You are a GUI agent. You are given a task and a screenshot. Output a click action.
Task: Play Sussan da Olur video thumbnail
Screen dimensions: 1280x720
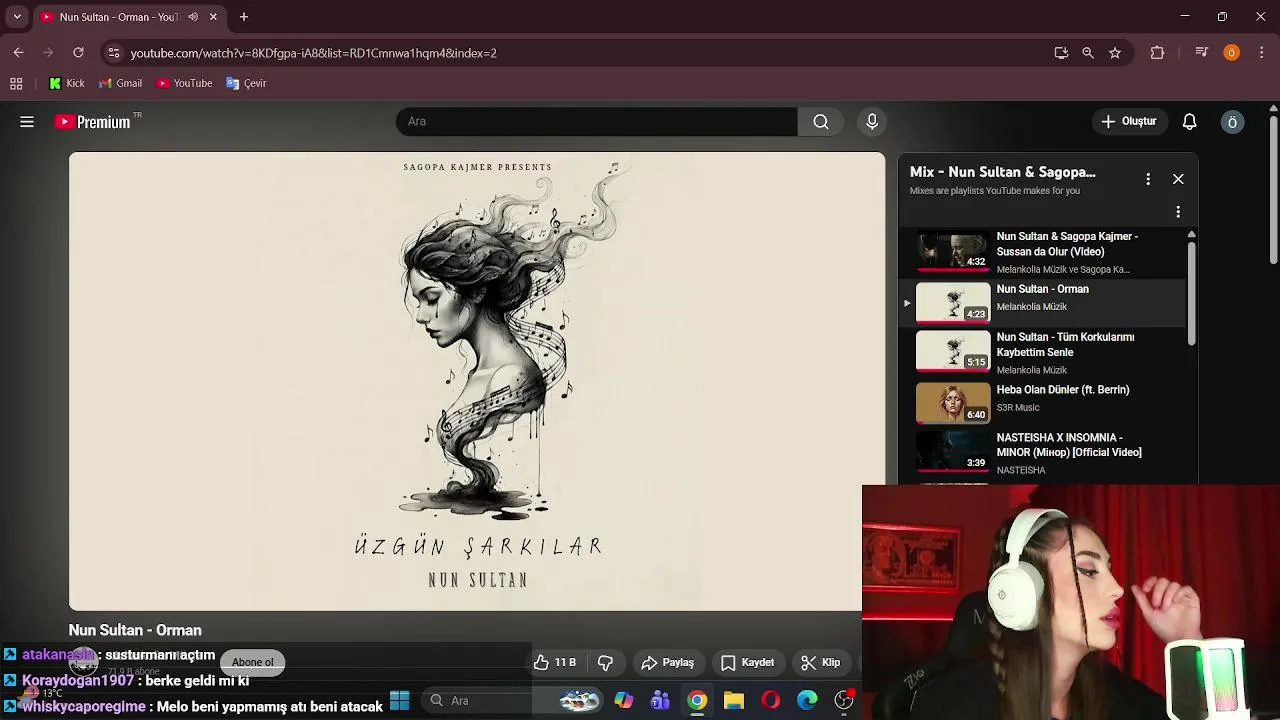click(x=953, y=252)
